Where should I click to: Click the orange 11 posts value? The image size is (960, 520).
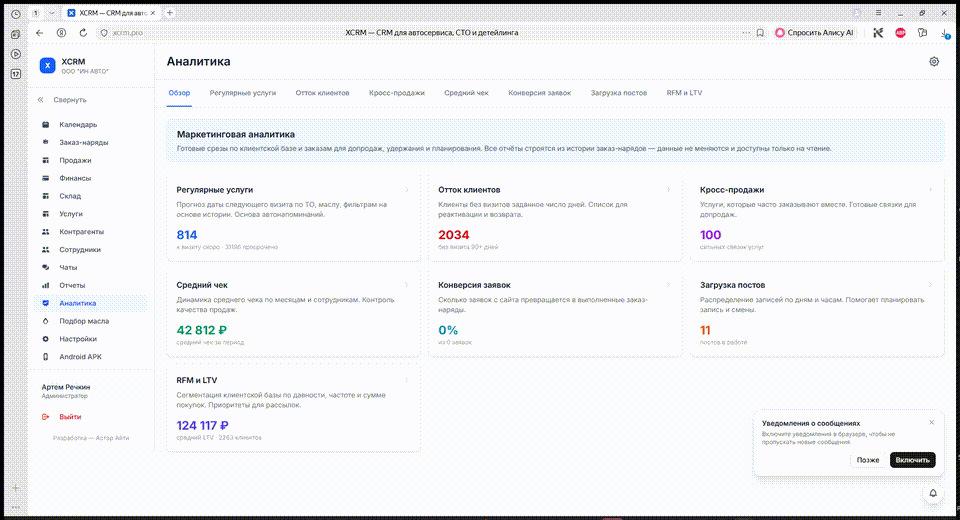pyautogui.click(x=705, y=330)
